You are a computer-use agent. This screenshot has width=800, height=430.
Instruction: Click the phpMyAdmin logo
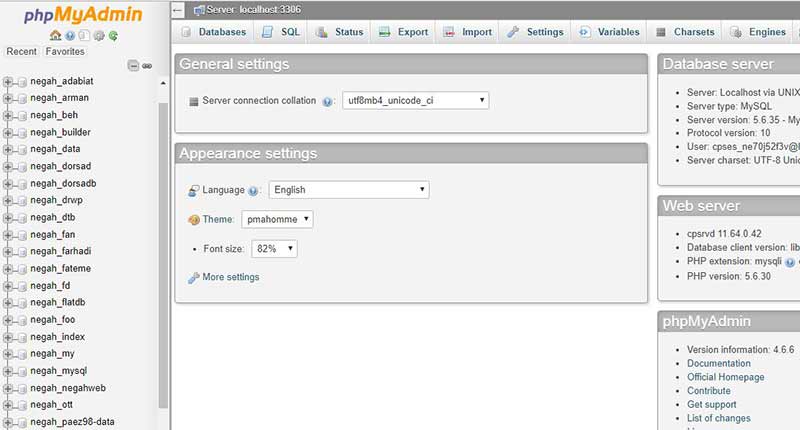(x=83, y=15)
